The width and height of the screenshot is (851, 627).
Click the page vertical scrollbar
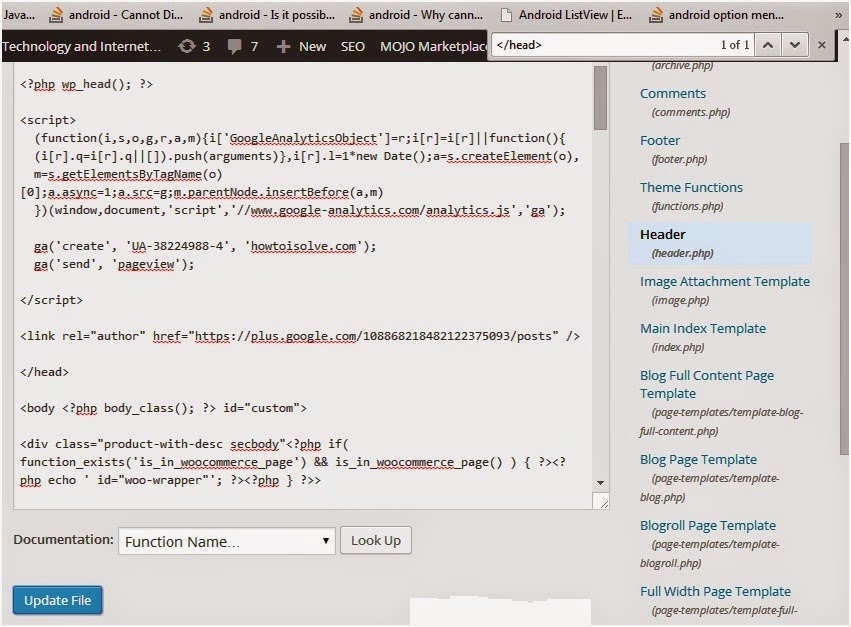point(844,299)
